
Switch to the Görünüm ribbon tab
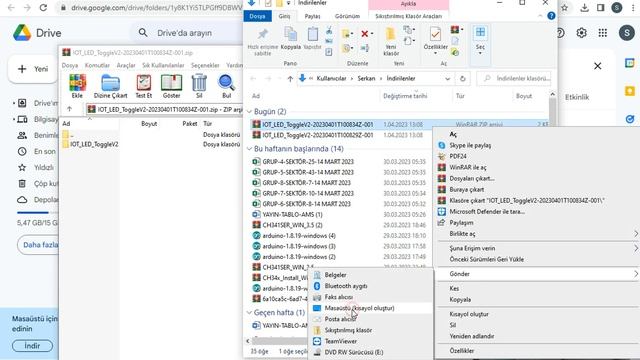[347, 16]
